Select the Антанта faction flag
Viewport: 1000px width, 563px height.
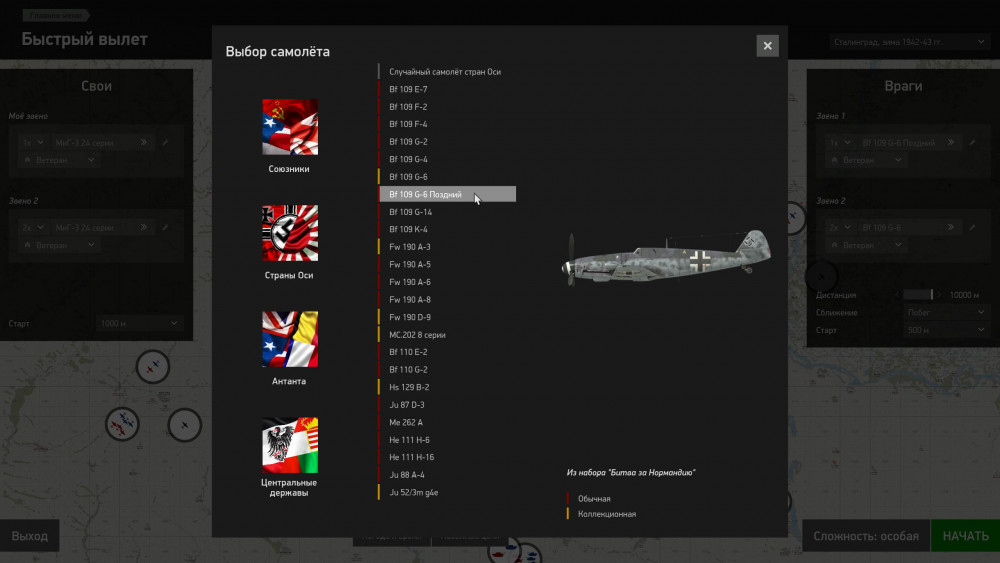pyautogui.click(x=290, y=339)
